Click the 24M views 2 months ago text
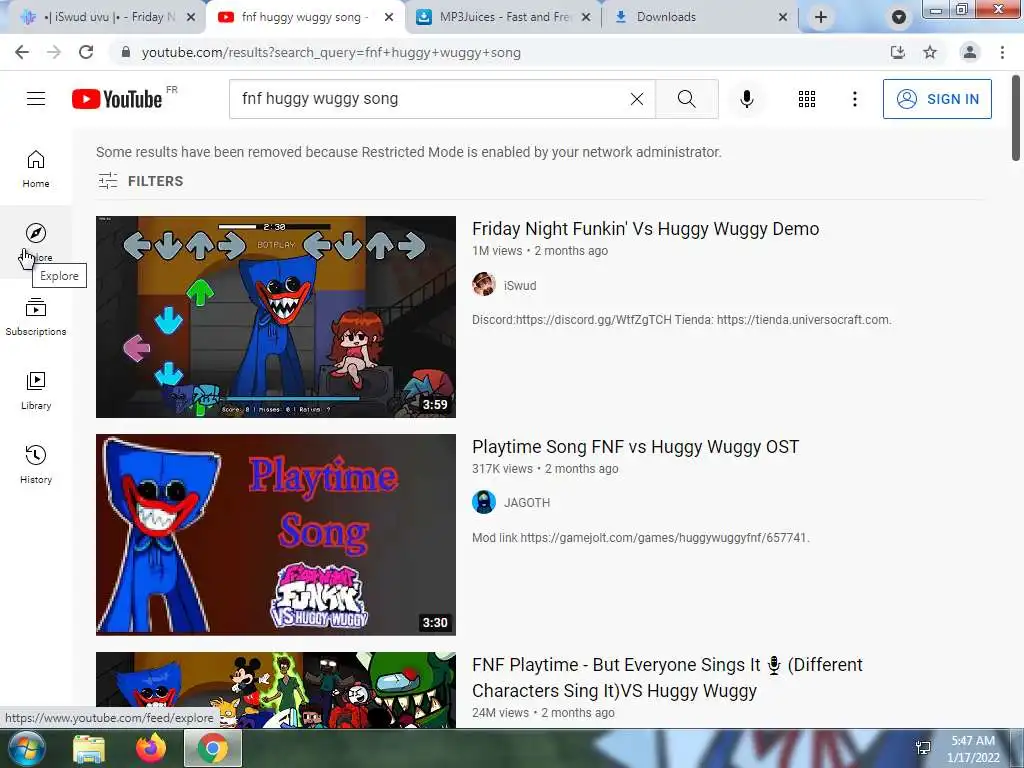 pos(543,712)
